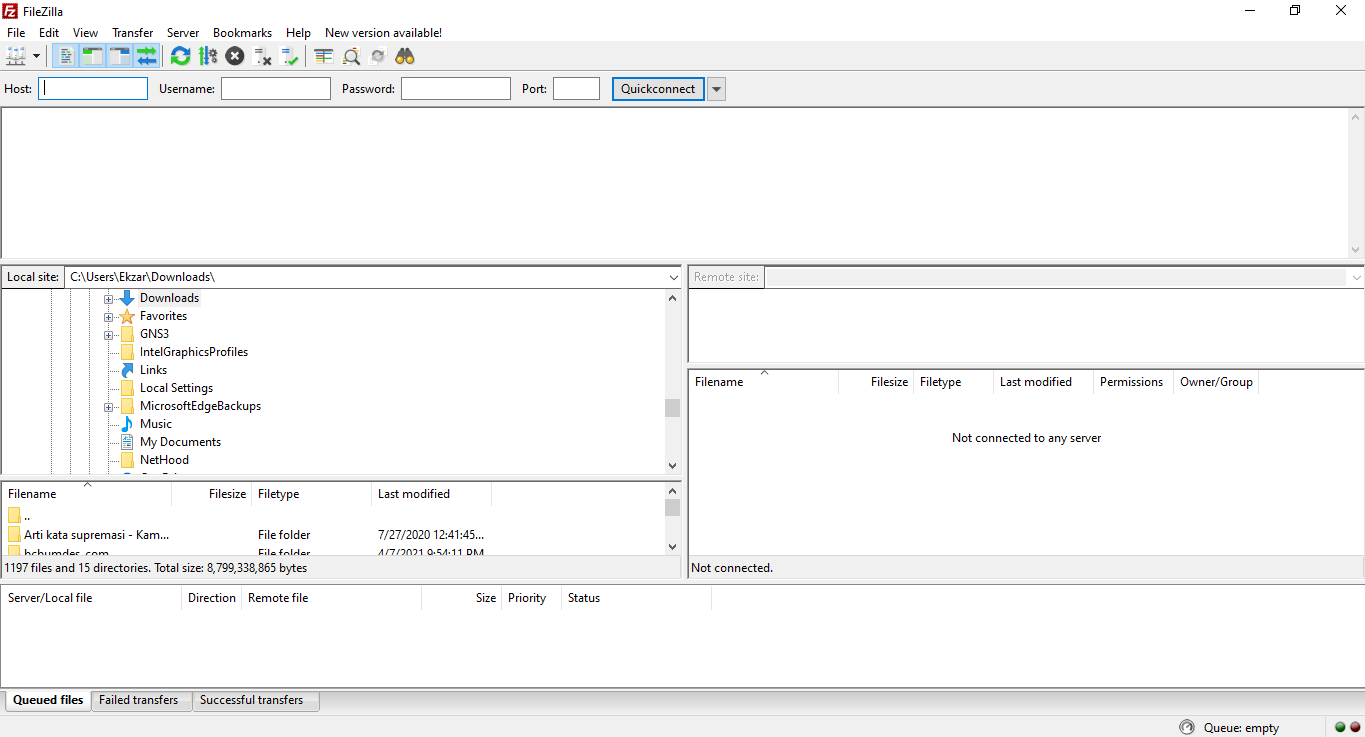
Task: Open the Edit menu
Action: (49, 33)
